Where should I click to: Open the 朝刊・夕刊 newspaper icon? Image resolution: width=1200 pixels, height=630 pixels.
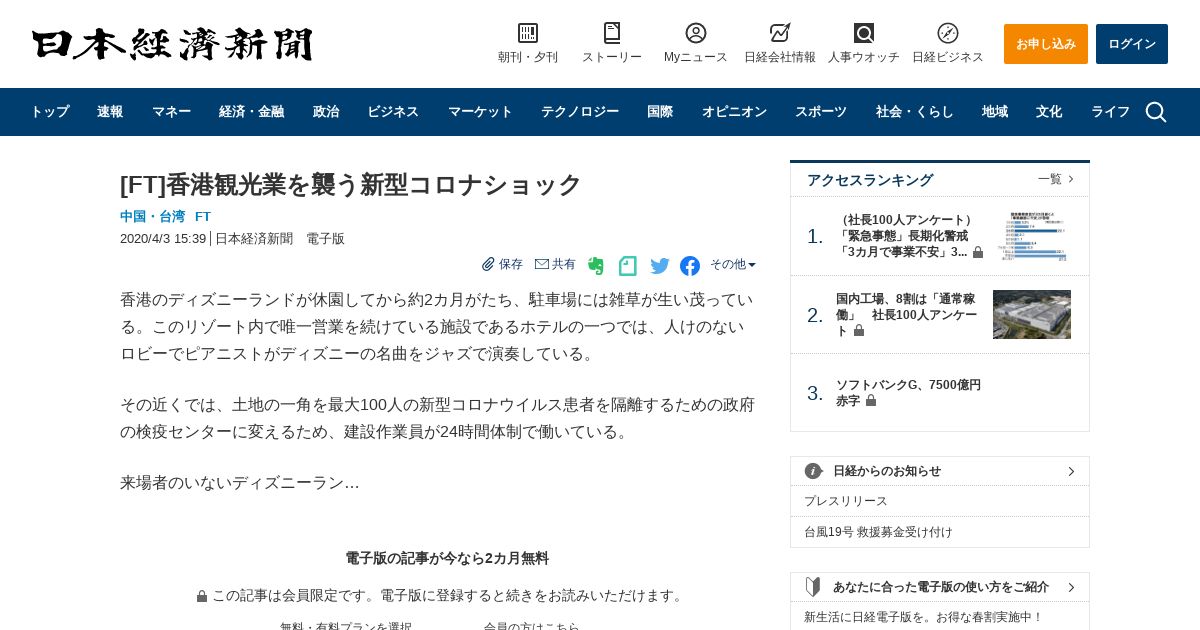[528, 33]
